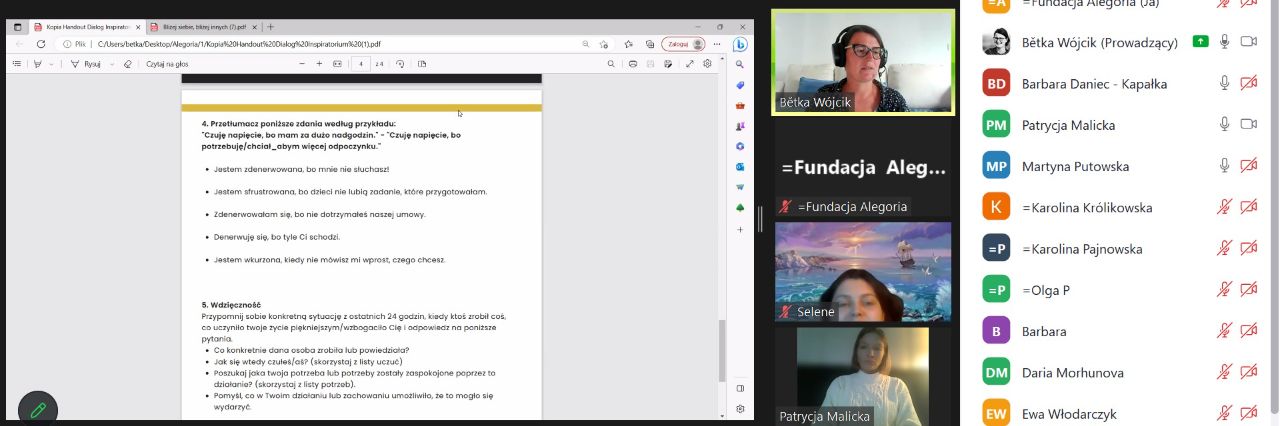Screen dimensions: 1280x426
Task: Click Bětka Wójcik's green screen-share indicator
Action: 1200,41
